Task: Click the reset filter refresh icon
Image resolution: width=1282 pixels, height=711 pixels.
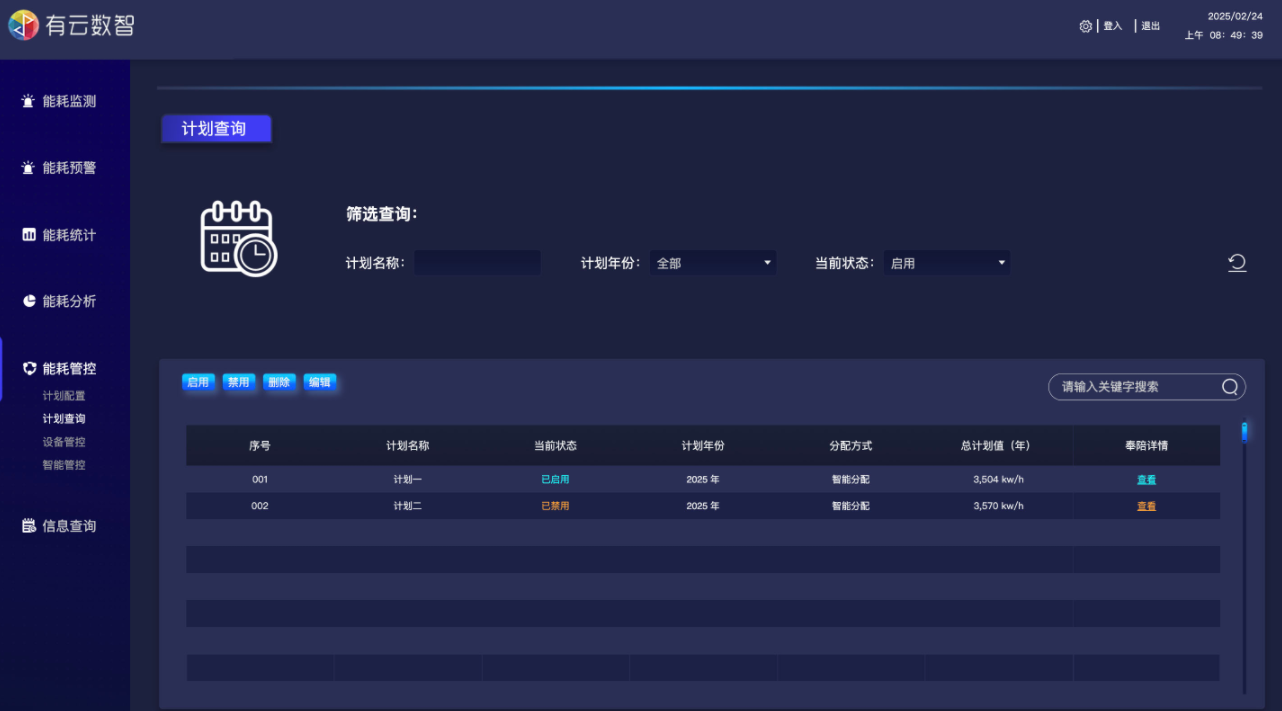Action: (x=1237, y=263)
